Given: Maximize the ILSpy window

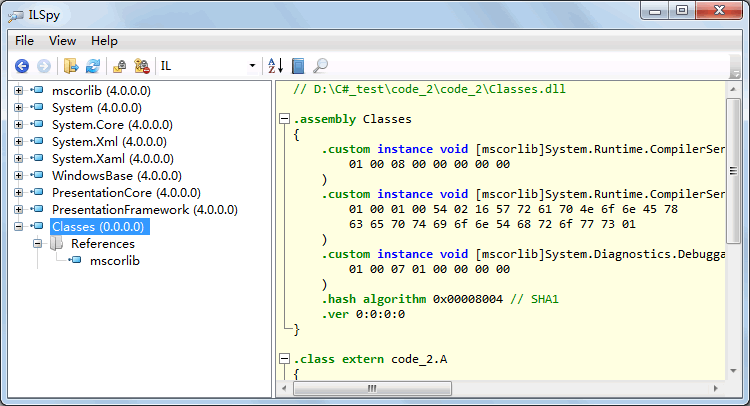Looking at the screenshot, I should [x=682, y=11].
